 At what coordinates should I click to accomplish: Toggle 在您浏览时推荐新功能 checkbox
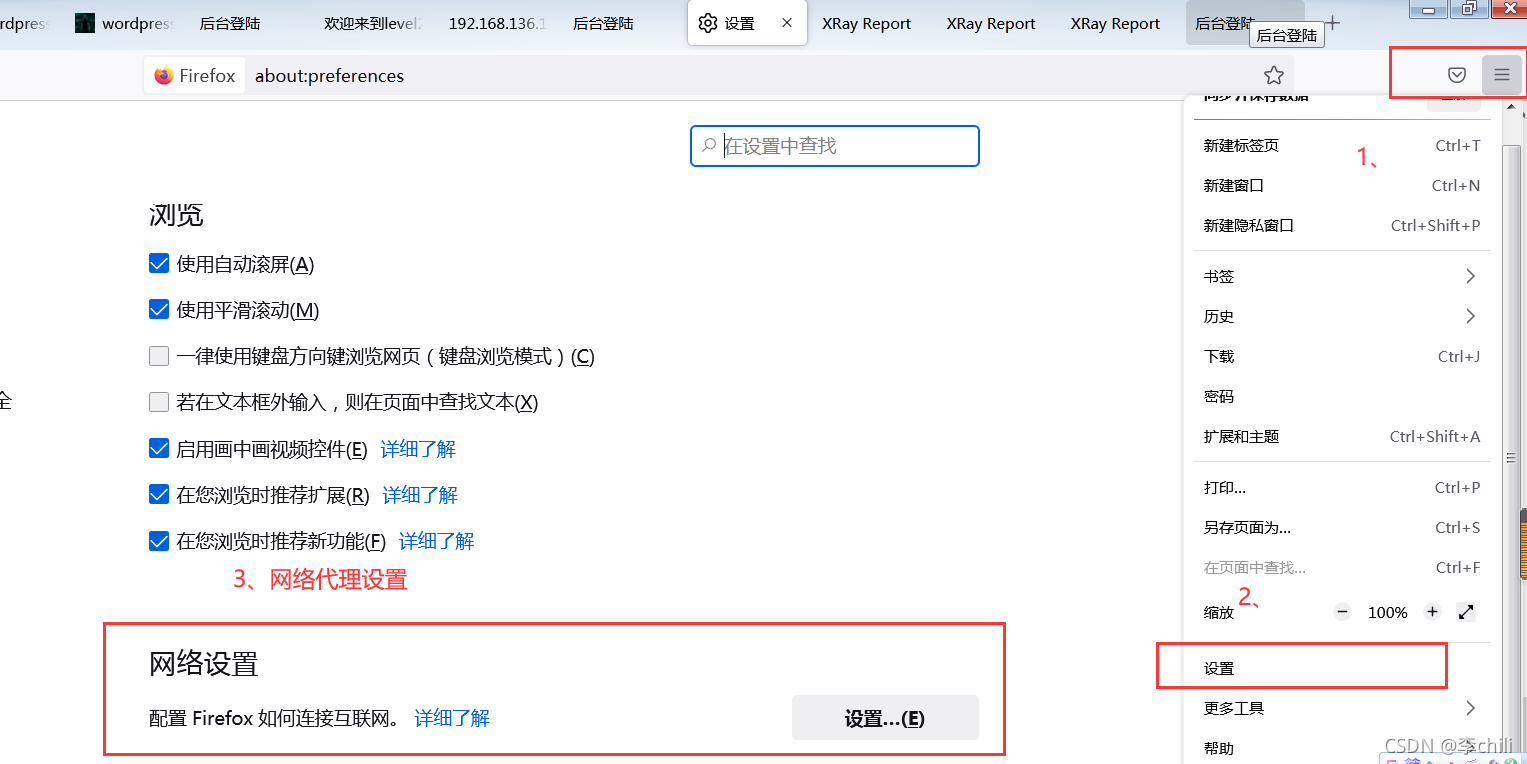pyautogui.click(x=158, y=541)
